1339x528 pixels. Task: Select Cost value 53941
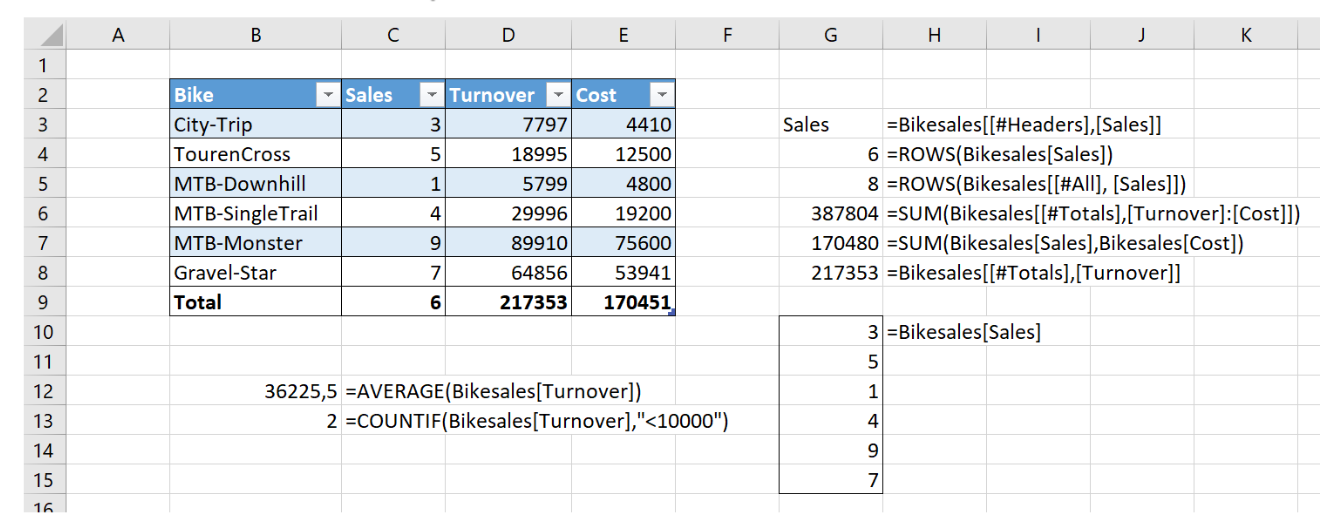pos(623,272)
